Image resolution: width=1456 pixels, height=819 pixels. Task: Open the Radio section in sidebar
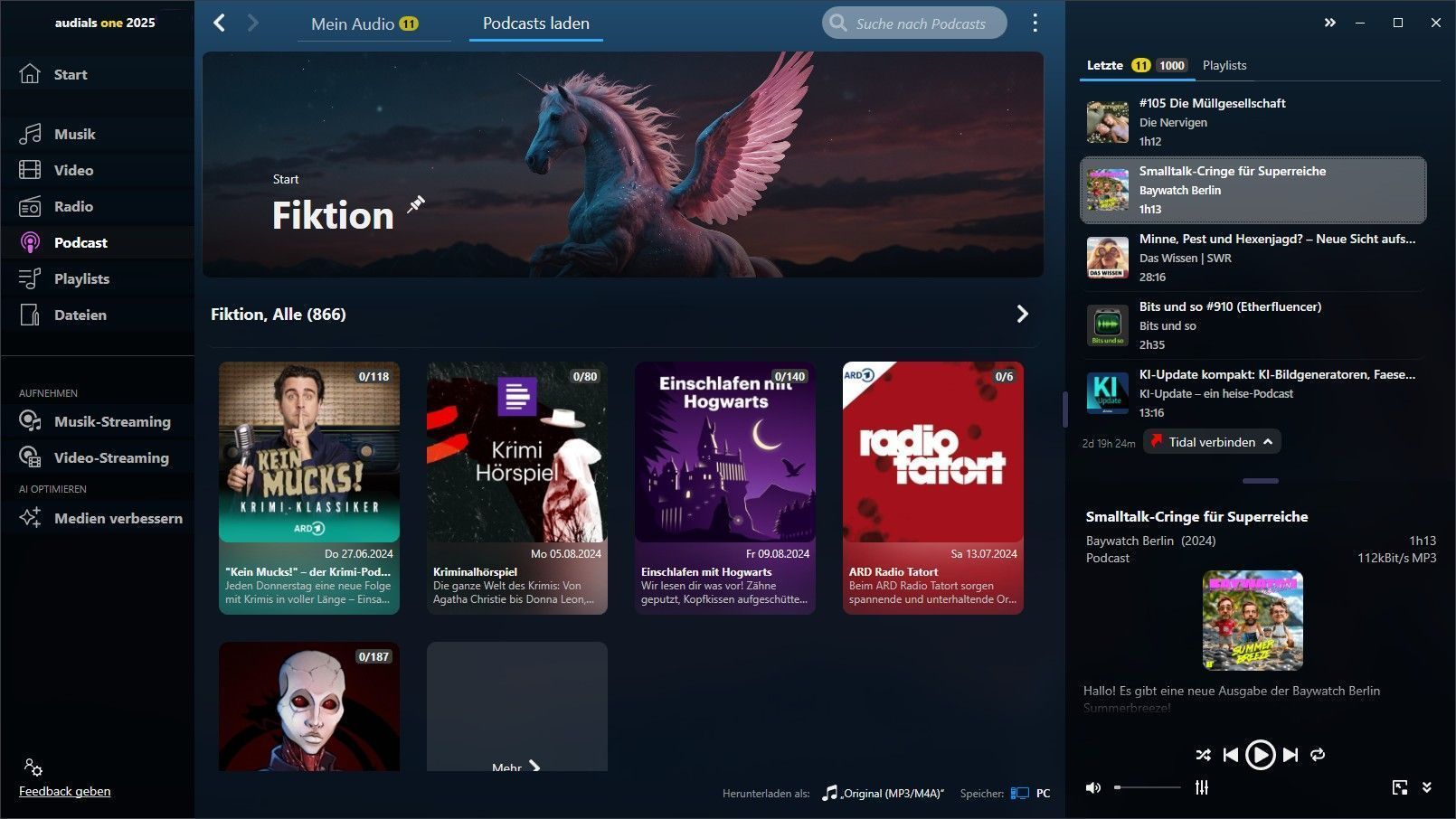(72, 206)
